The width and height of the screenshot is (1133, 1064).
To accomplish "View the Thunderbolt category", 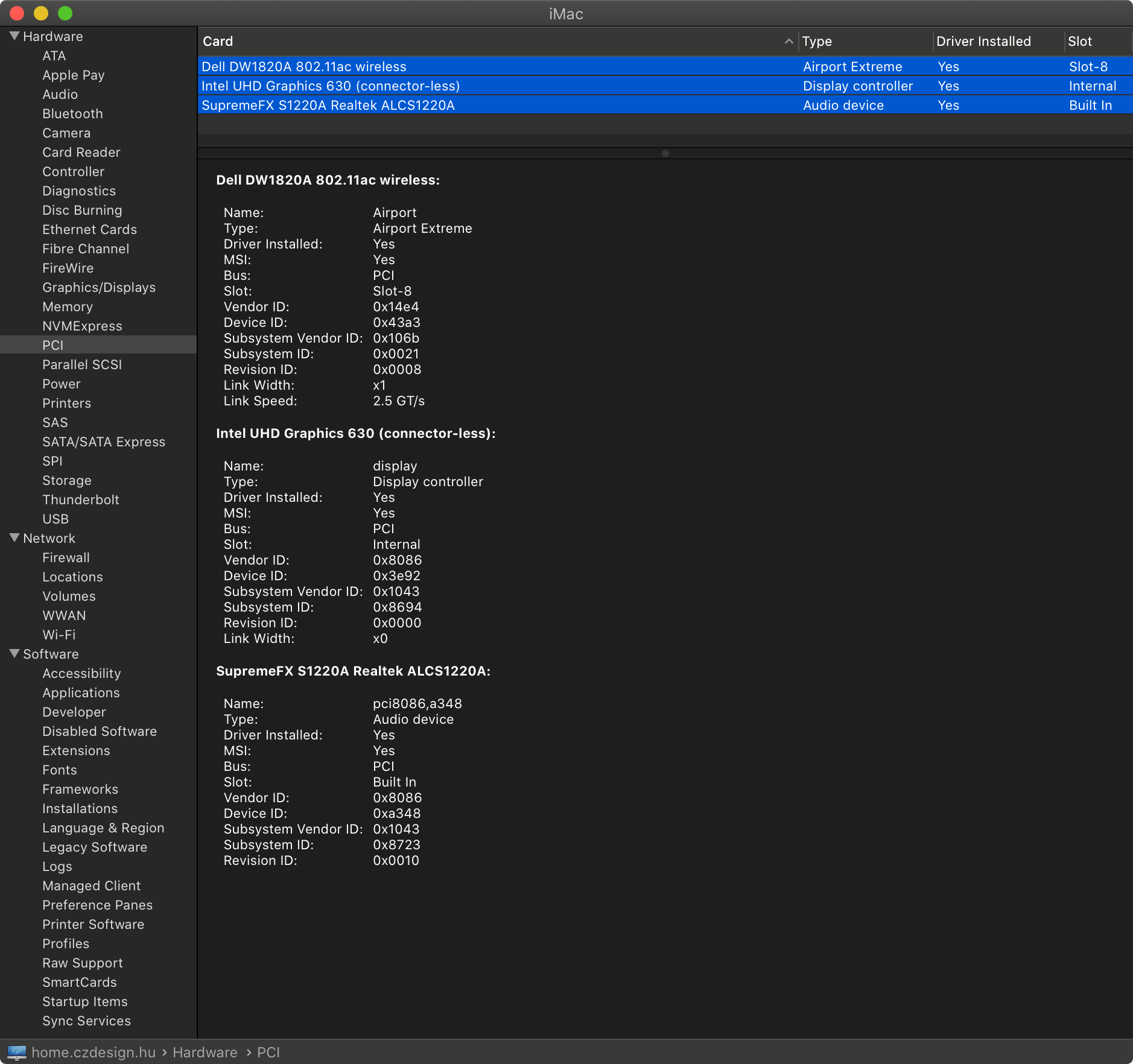I will click(x=81, y=499).
